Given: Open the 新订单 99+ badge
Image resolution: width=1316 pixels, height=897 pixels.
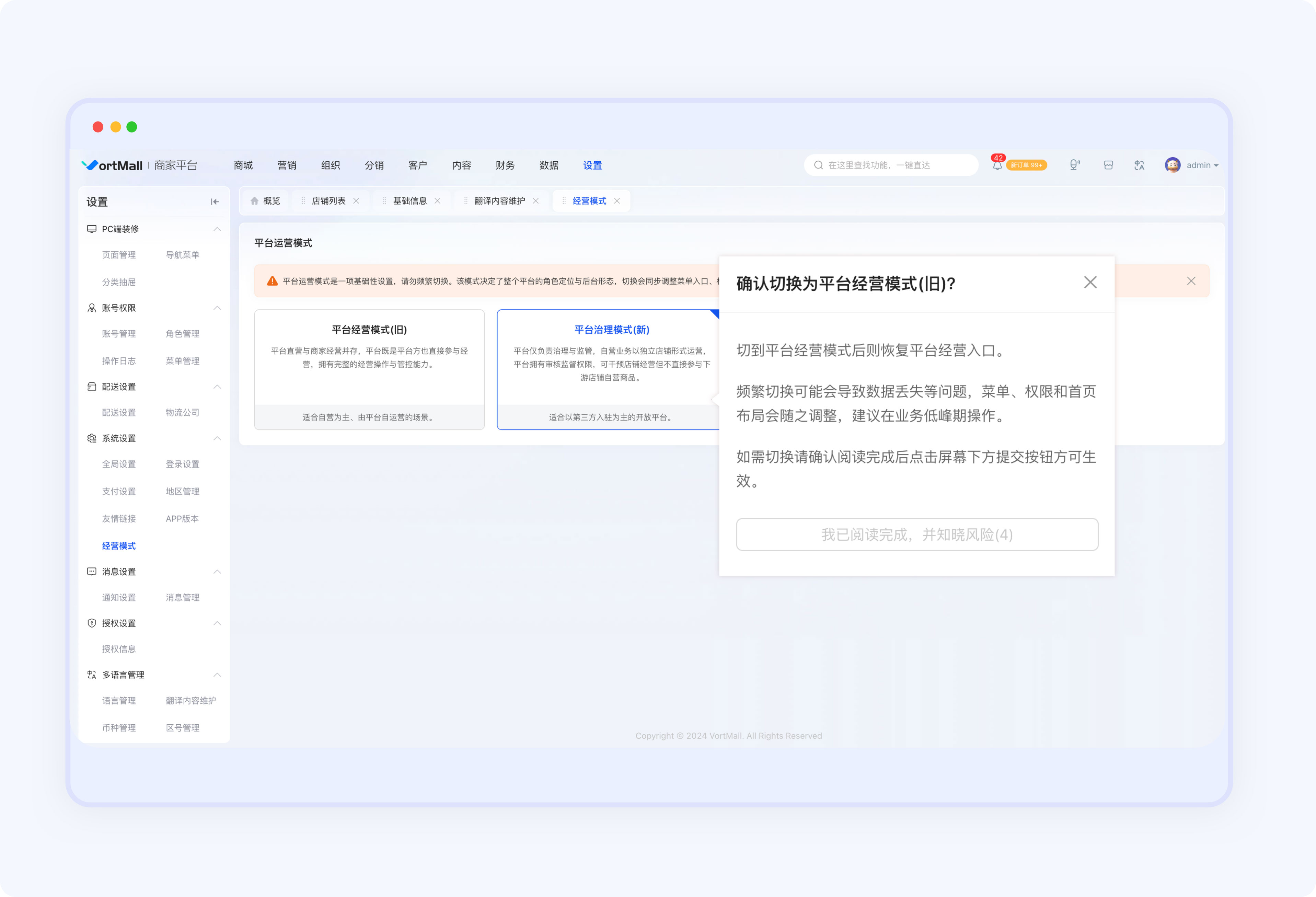Looking at the screenshot, I should point(1026,165).
